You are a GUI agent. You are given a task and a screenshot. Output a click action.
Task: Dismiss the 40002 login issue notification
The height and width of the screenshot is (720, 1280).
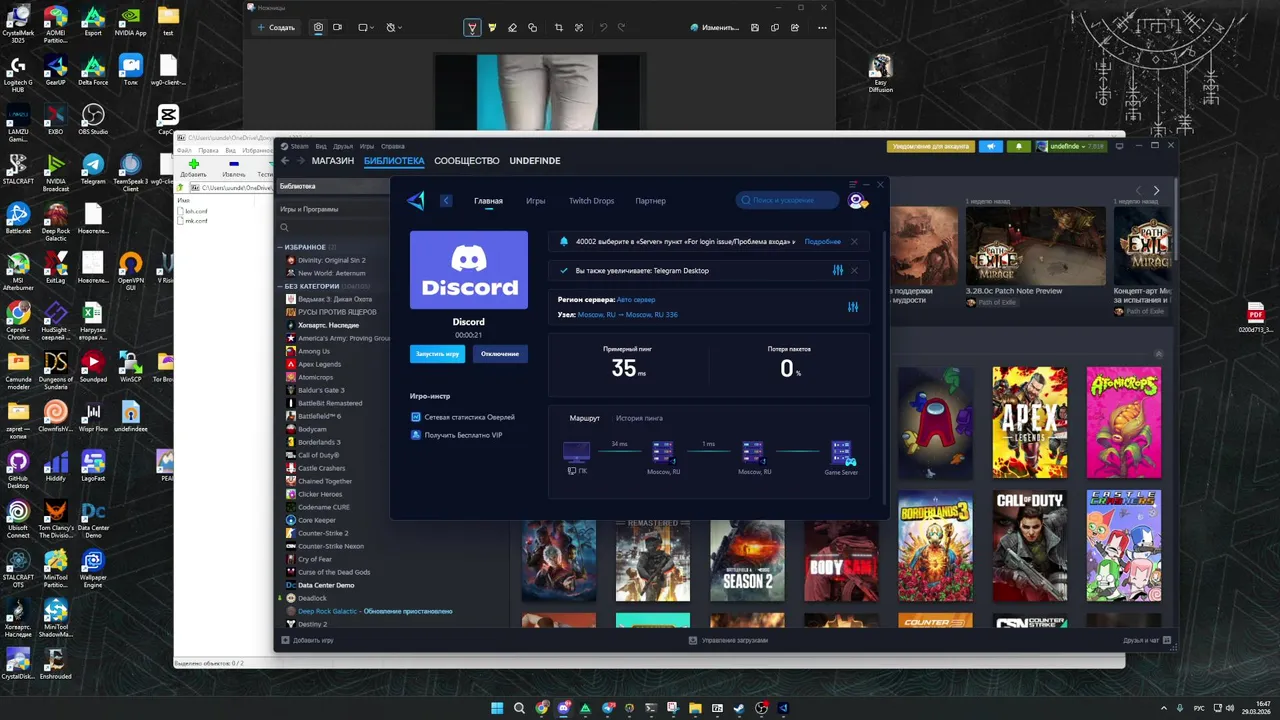pyautogui.click(x=854, y=242)
